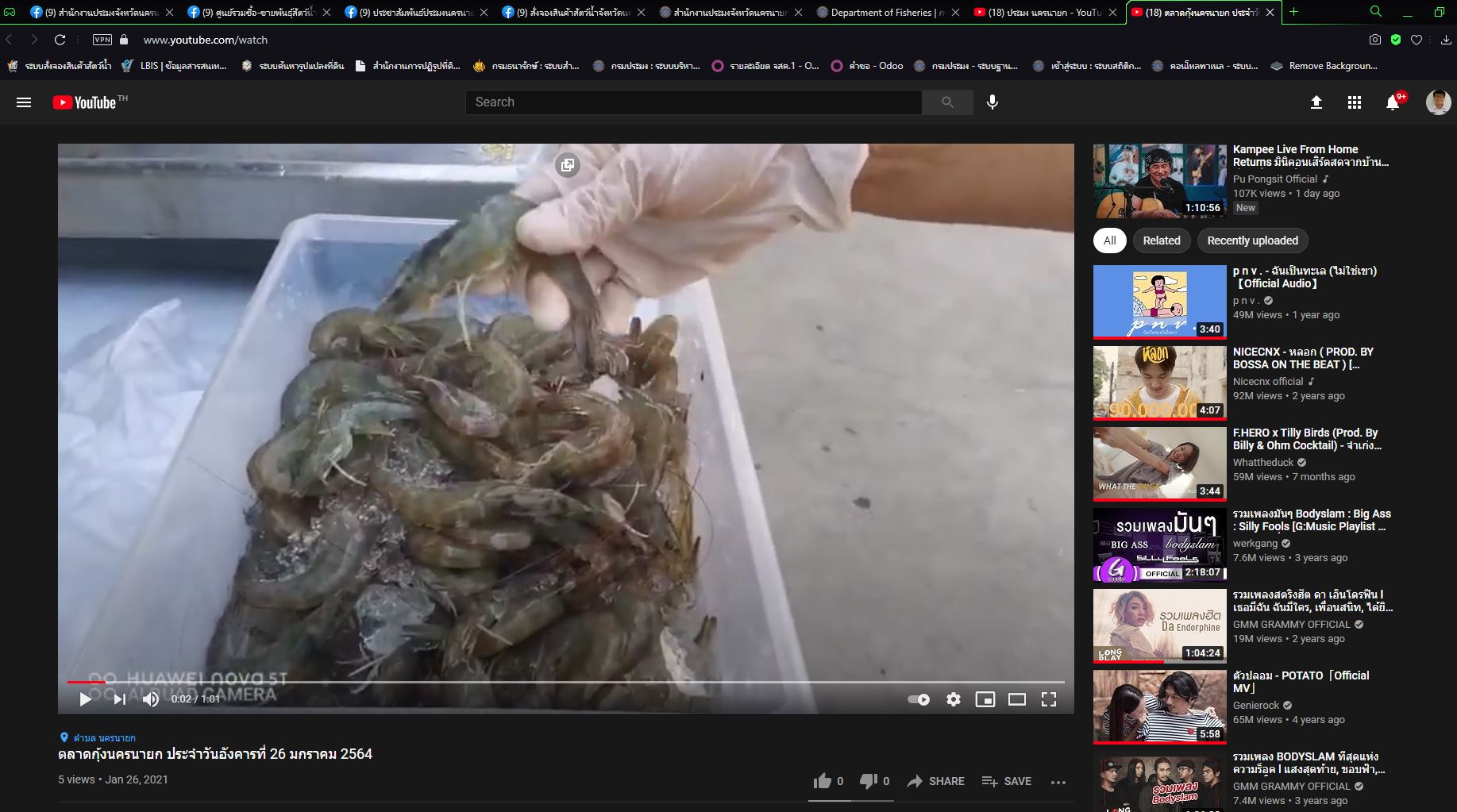Click the address bar URL
The width and height of the screenshot is (1457, 812).
(206, 40)
